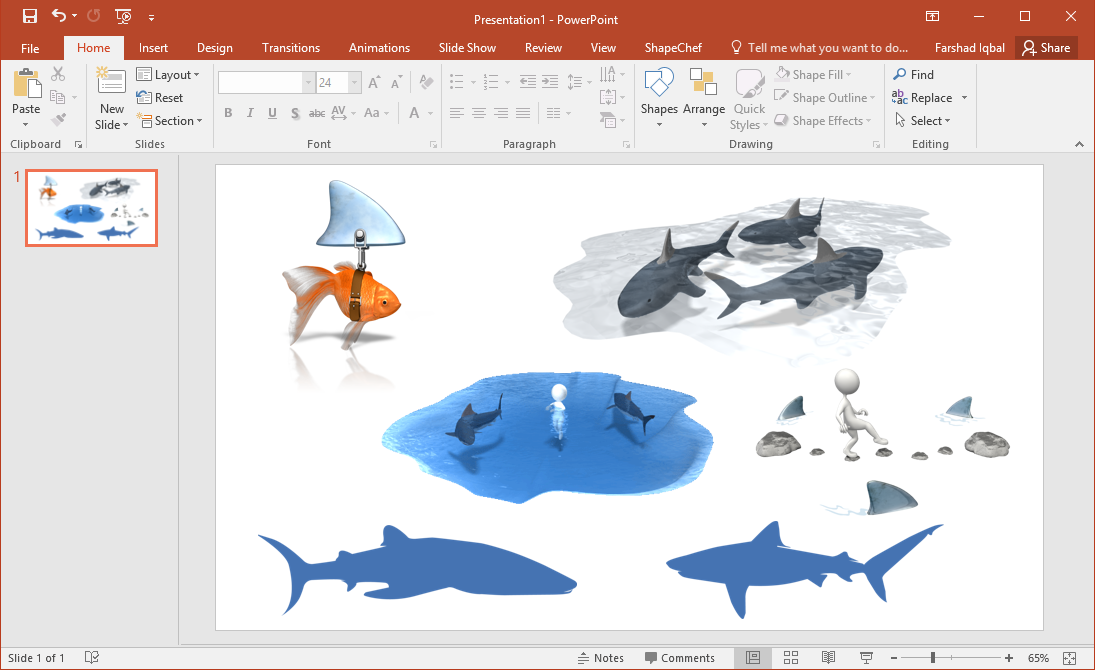
Task: Switch to the Insert tab
Action: 153,48
